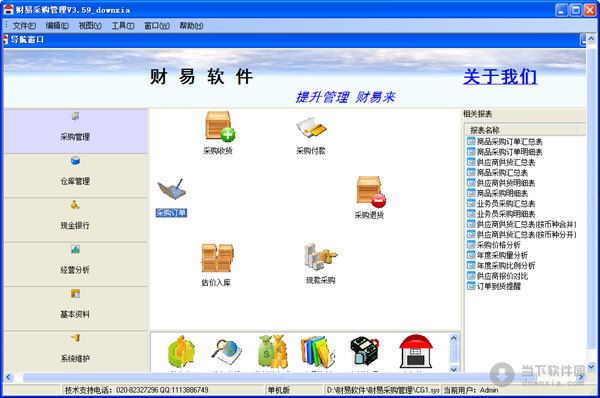600x398 pixels.
Task: Select 仓库管理 in the sidebar
Action: (76, 176)
